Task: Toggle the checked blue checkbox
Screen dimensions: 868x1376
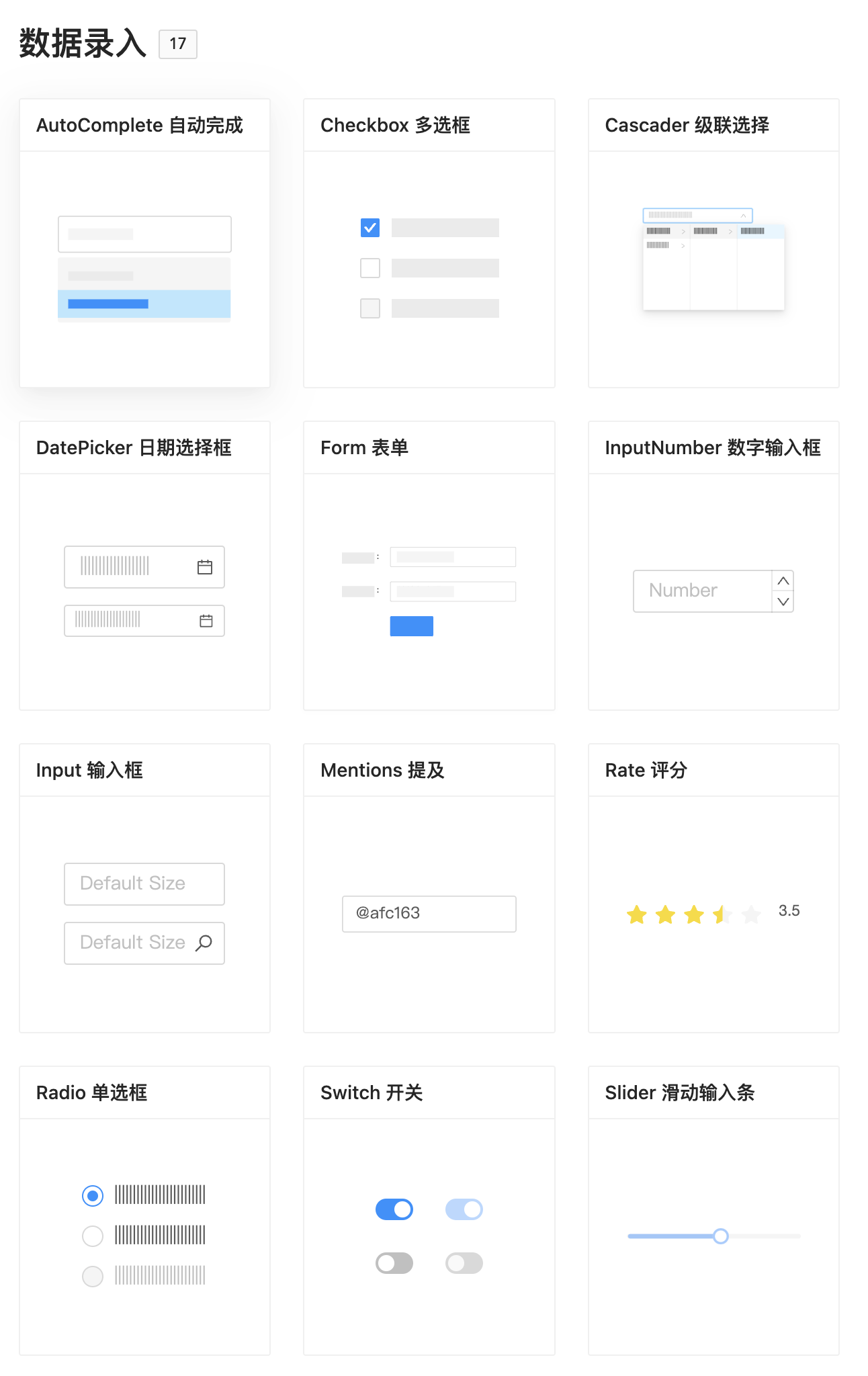Action: 370,228
